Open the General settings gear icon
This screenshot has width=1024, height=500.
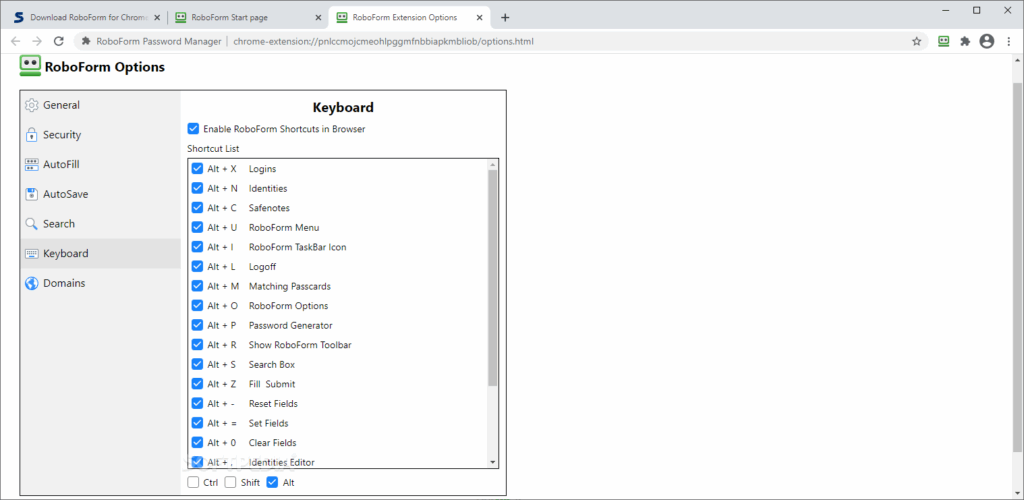point(31,105)
